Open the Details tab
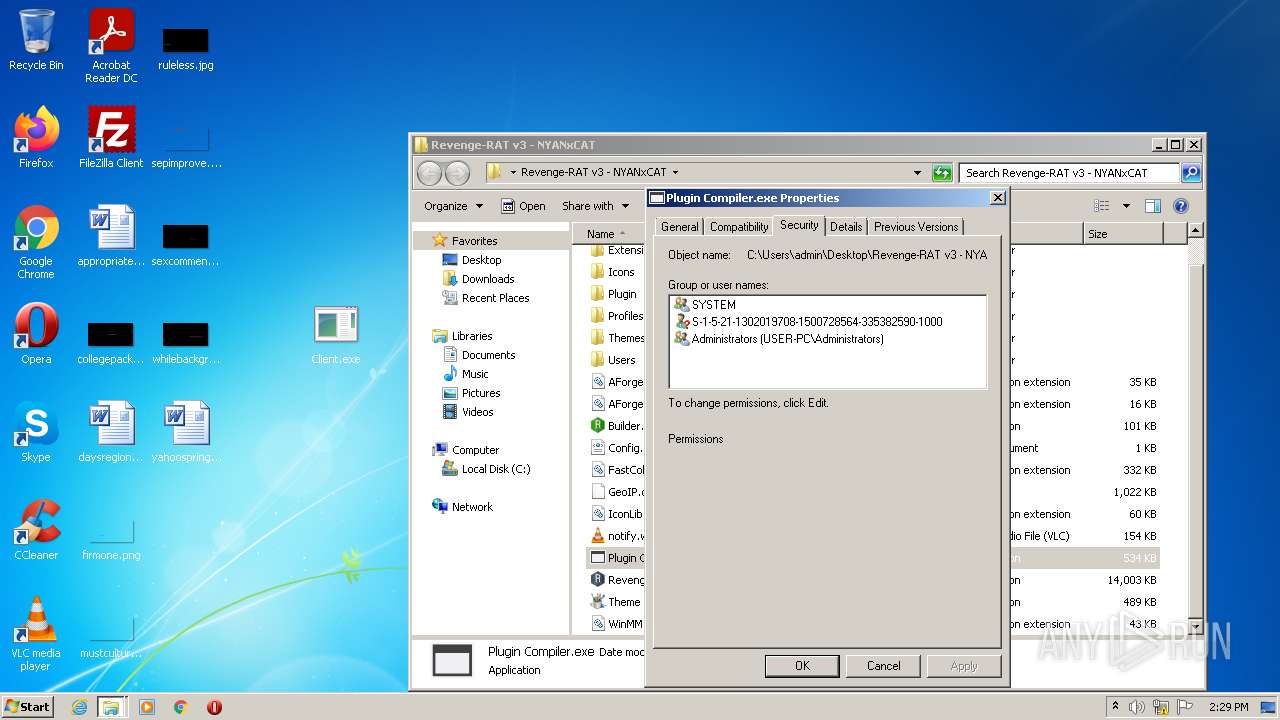Screen dimensions: 1280x720 846,227
